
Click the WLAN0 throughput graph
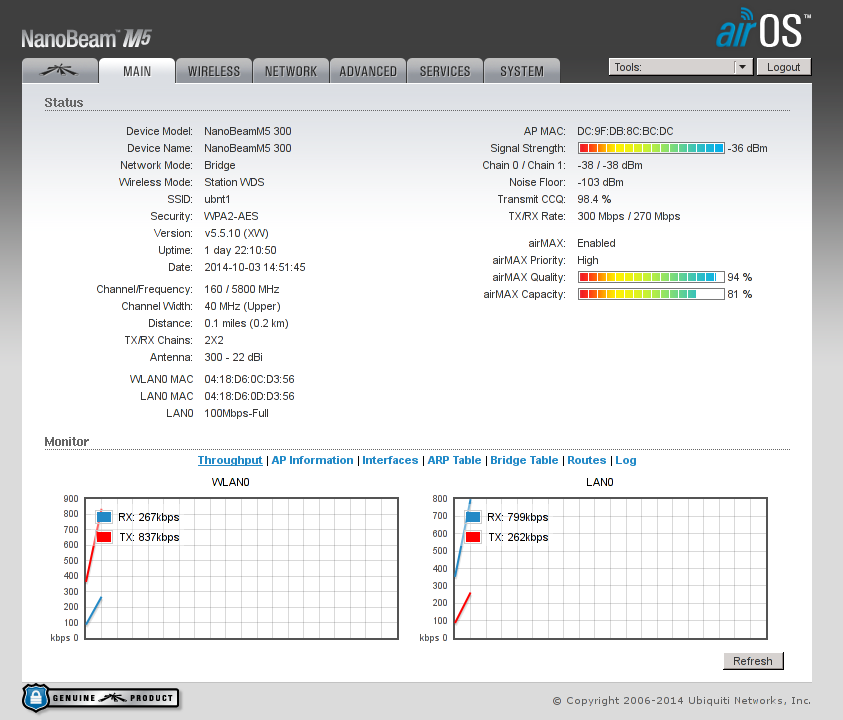click(241, 568)
